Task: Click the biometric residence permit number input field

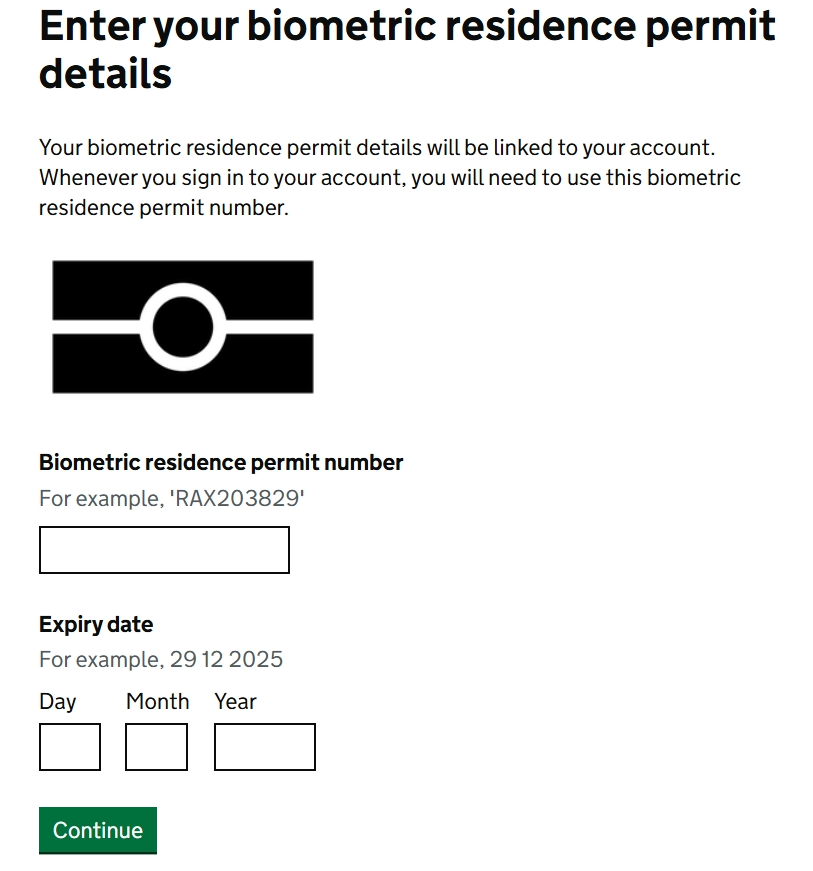Action: click(164, 550)
